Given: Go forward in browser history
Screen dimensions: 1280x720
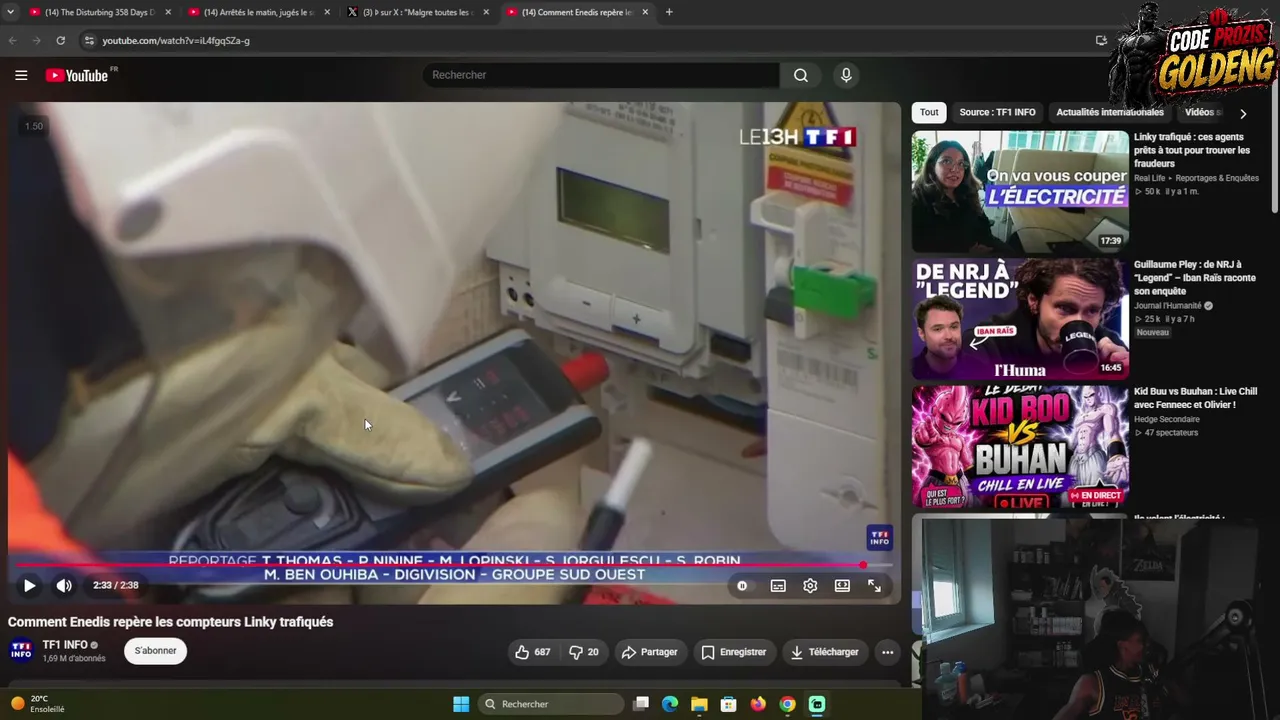Looking at the screenshot, I should (37, 40).
